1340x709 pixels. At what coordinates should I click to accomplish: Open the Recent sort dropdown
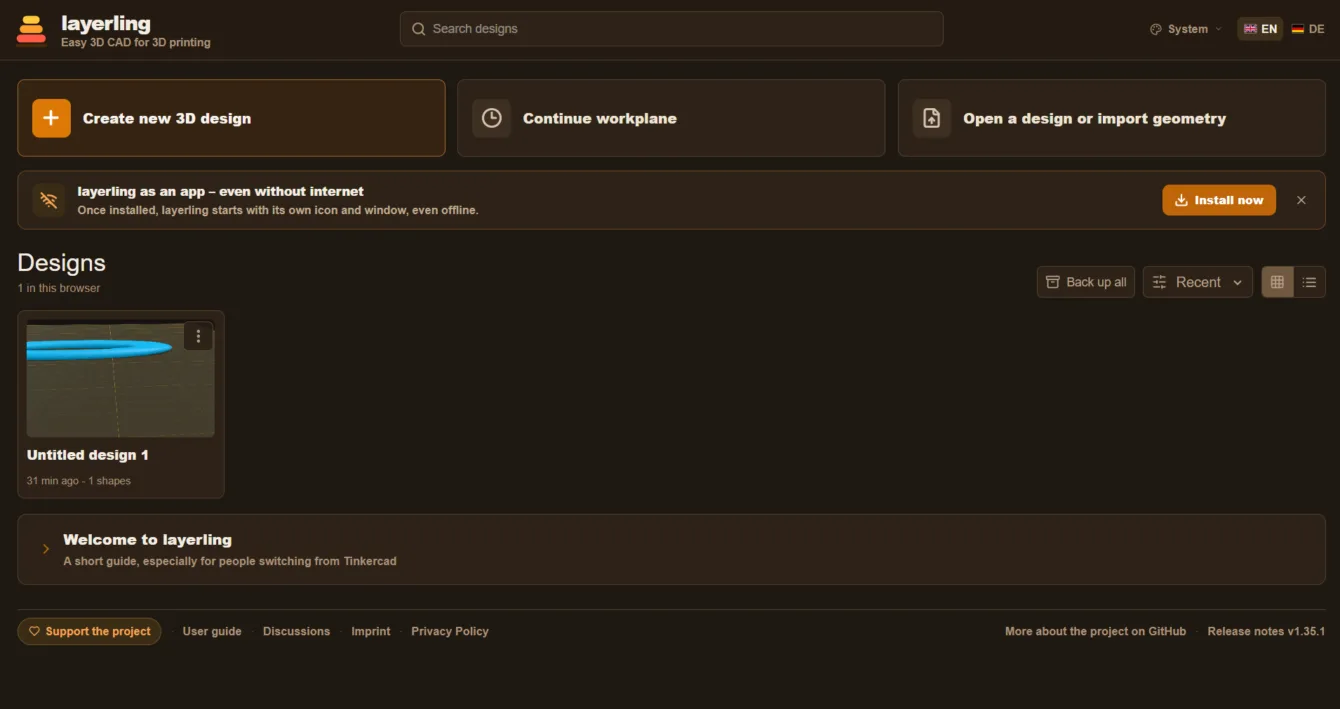(x=1198, y=282)
